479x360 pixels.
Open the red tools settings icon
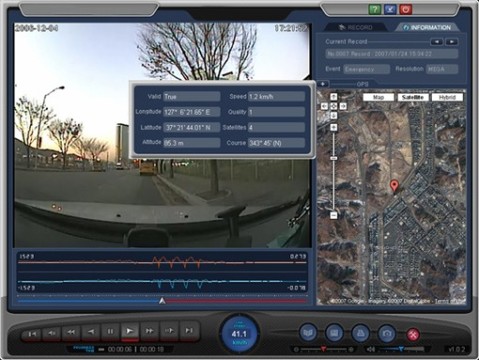[x=413, y=334]
